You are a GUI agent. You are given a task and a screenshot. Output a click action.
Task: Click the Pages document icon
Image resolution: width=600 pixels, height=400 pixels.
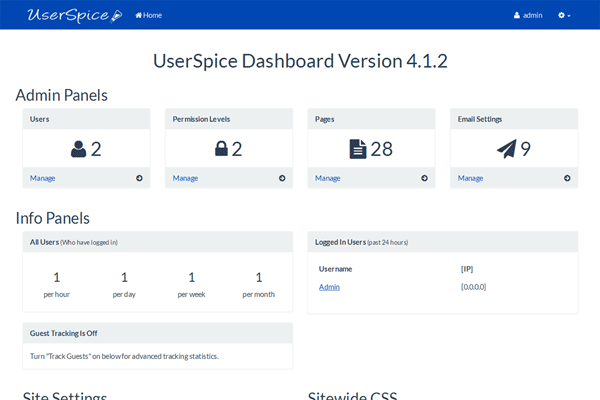click(358, 149)
